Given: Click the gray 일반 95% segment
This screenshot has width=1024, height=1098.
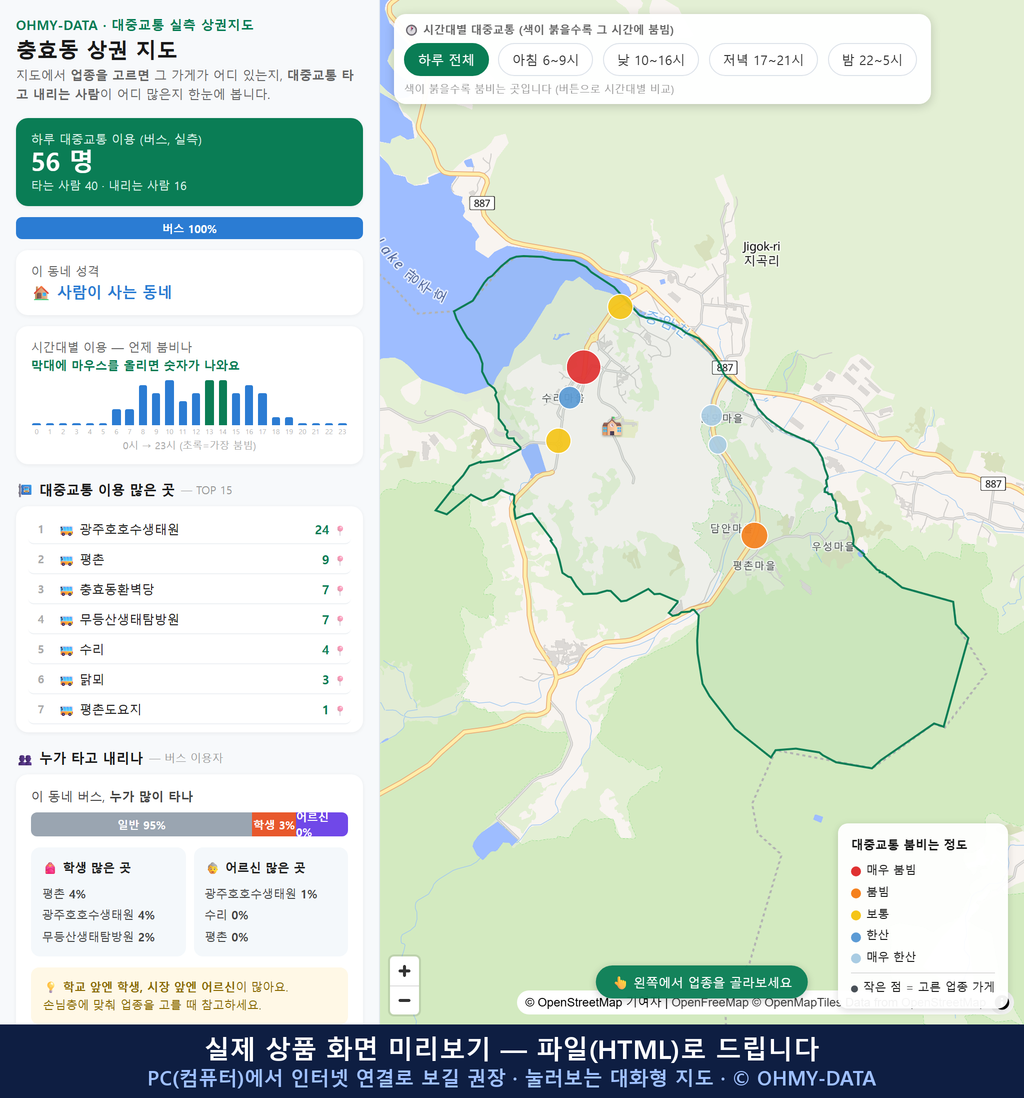Looking at the screenshot, I should [x=141, y=824].
